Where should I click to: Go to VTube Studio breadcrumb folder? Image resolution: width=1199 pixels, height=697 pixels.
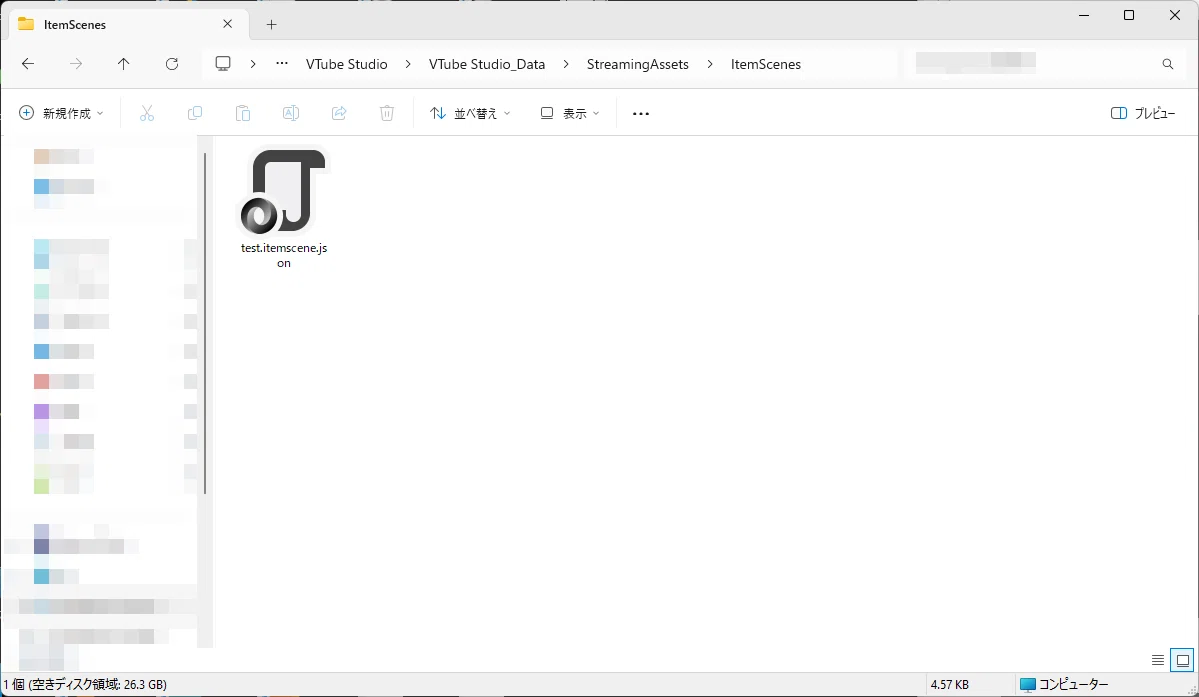click(346, 64)
